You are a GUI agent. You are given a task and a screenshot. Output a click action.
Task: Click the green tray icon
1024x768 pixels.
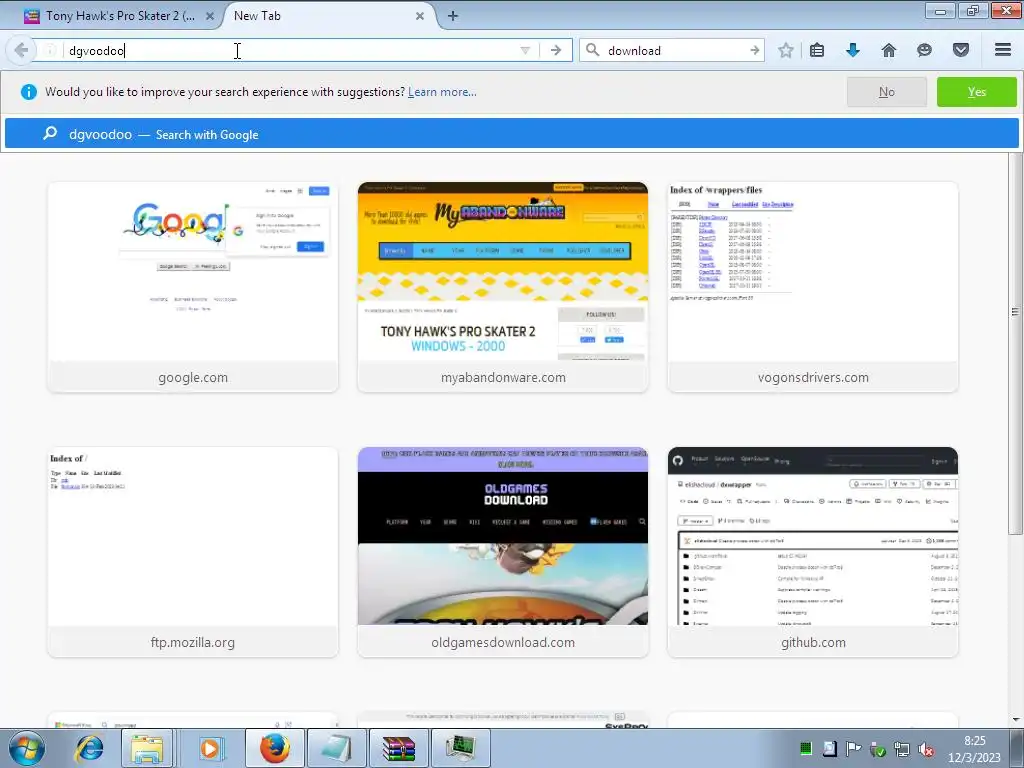pyautogui.click(x=806, y=749)
